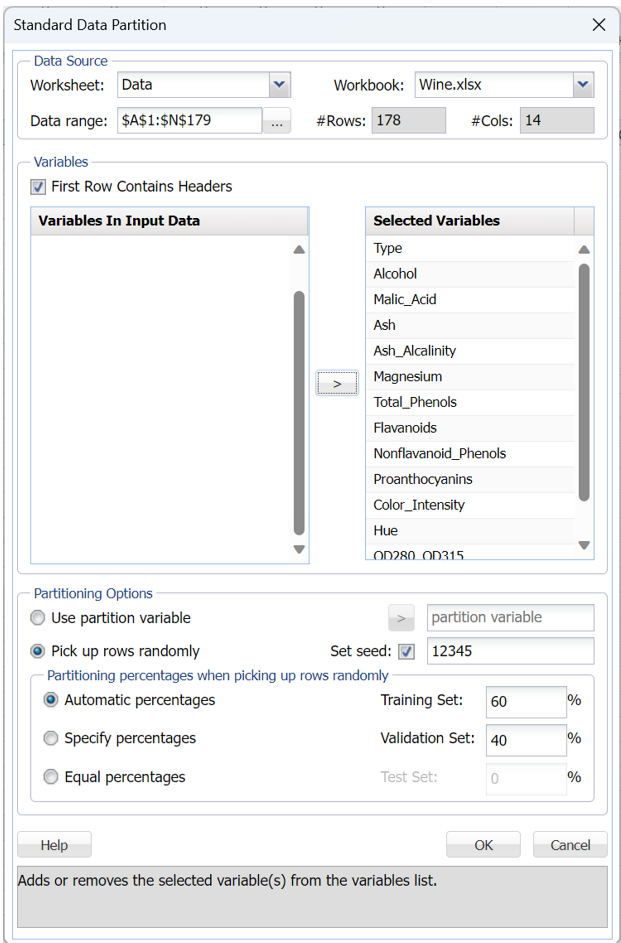Open Help for data partition
621x943 pixels.
[54, 845]
